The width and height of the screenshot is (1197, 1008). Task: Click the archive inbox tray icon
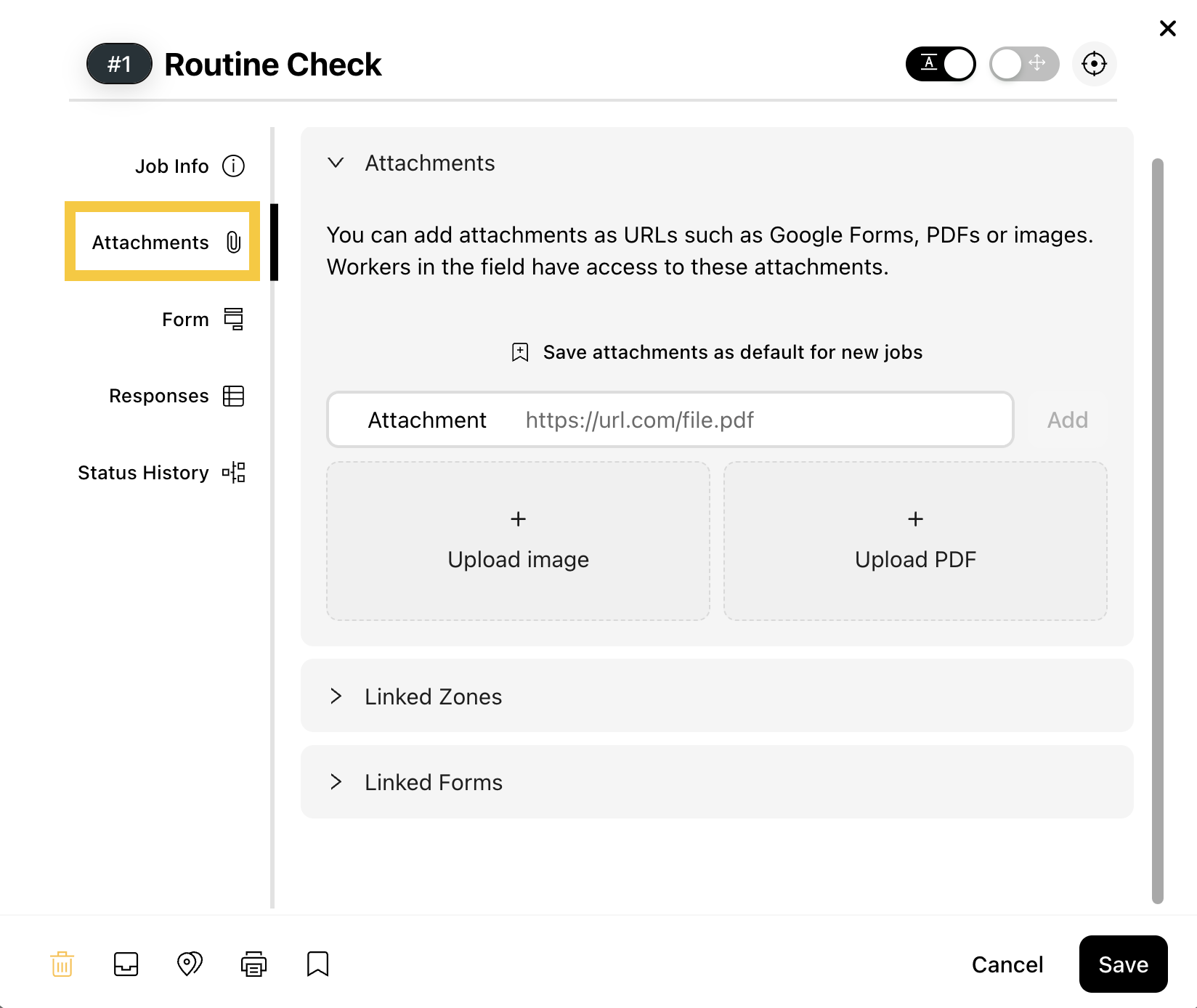126,964
